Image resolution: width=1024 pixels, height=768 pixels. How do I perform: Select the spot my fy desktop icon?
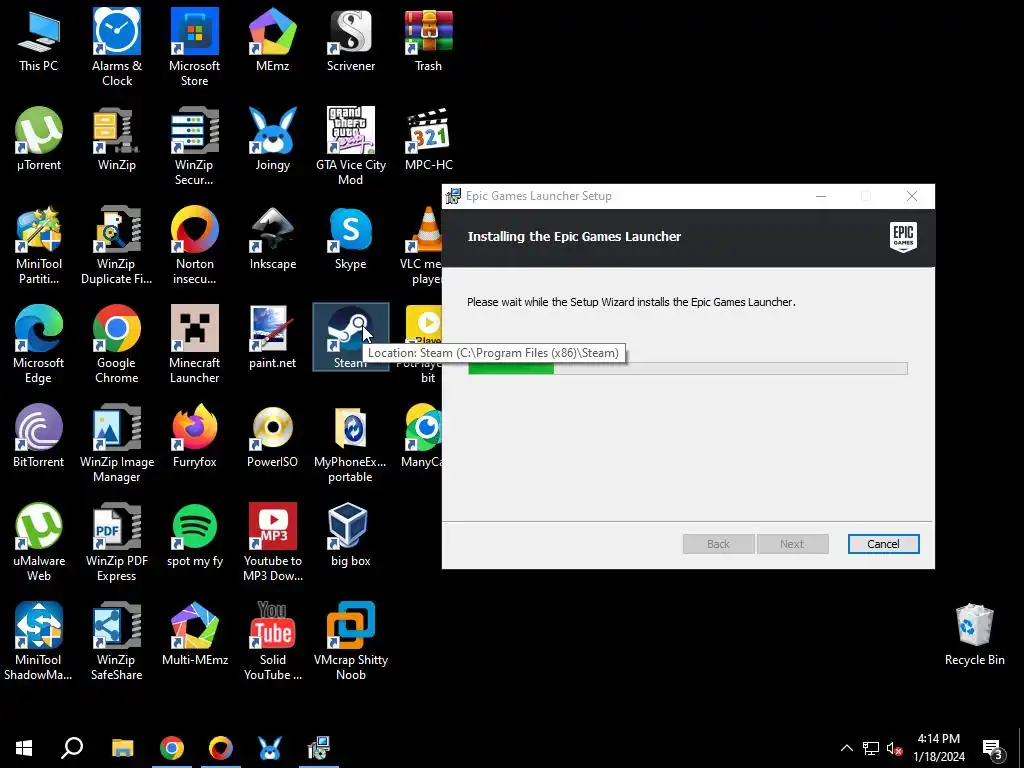coord(194,535)
